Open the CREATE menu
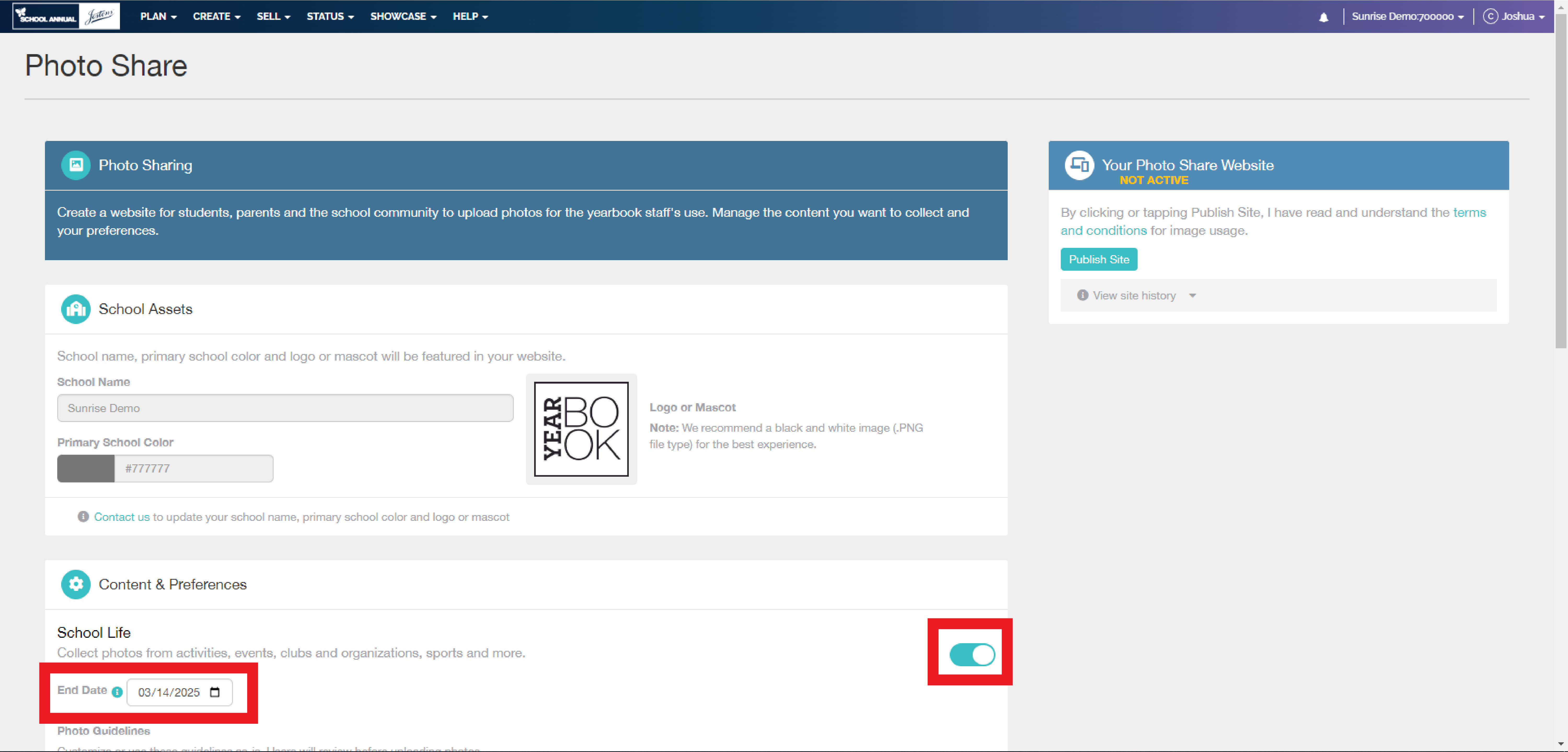This screenshot has width=1568, height=752. click(x=217, y=16)
